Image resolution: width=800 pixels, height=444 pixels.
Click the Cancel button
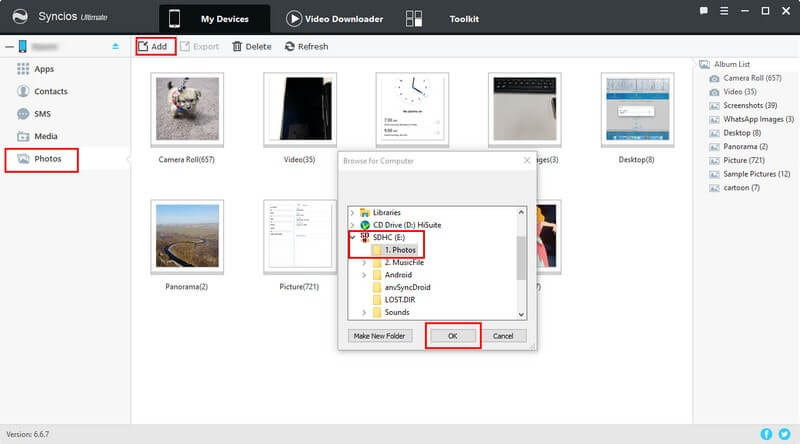503,336
